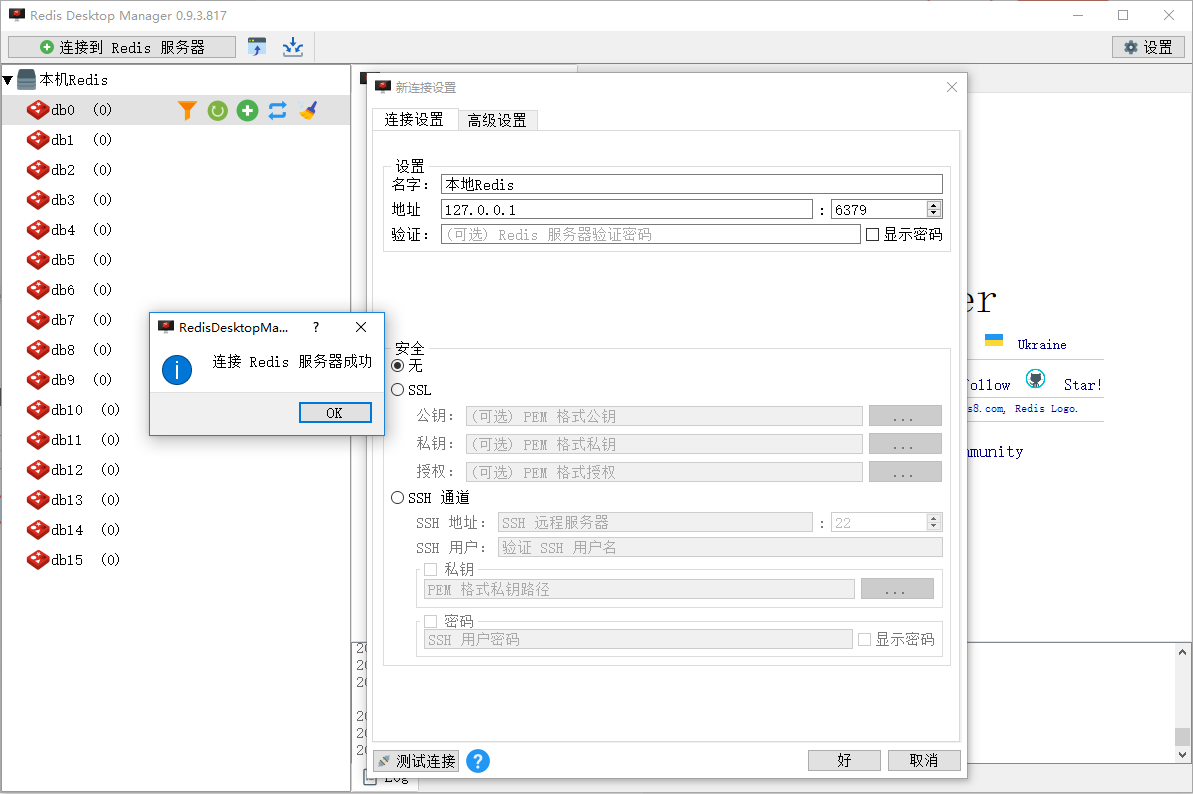Click the export connections icon in toolbar

pos(293,47)
